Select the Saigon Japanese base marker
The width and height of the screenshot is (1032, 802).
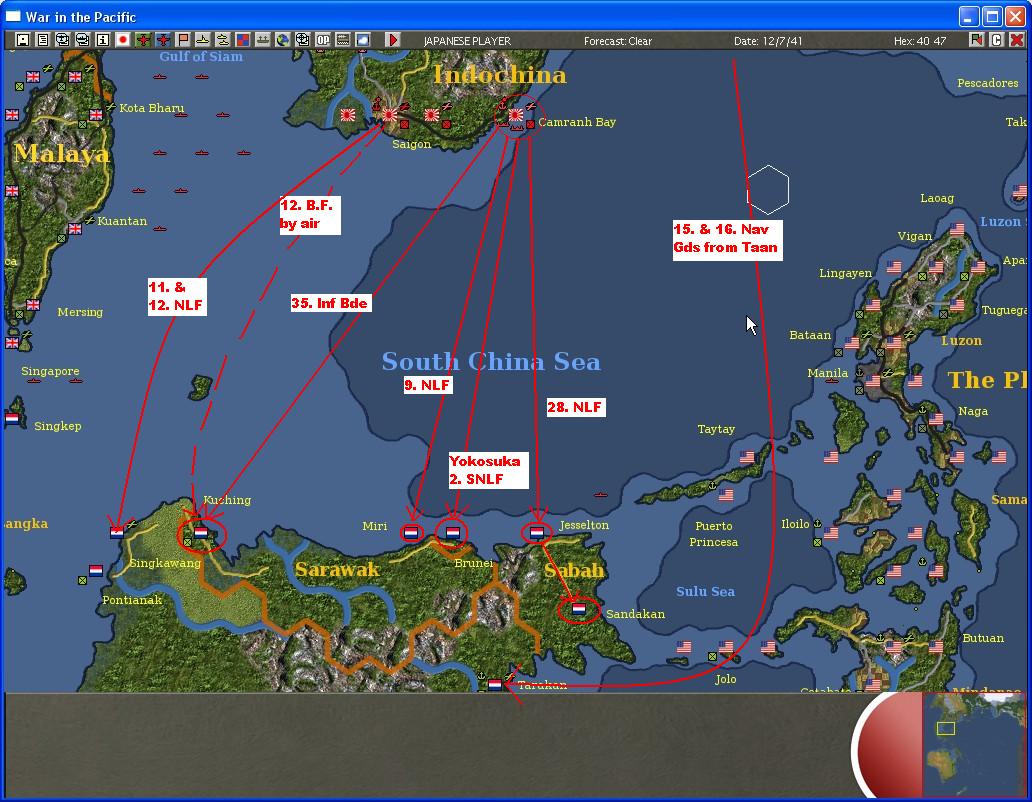coord(390,115)
